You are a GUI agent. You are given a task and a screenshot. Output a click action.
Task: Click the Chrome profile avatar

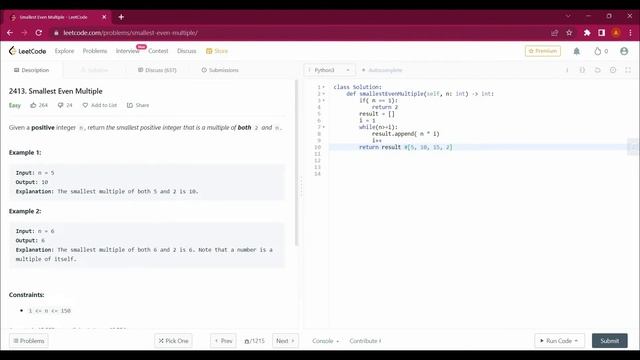[x=616, y=33]
